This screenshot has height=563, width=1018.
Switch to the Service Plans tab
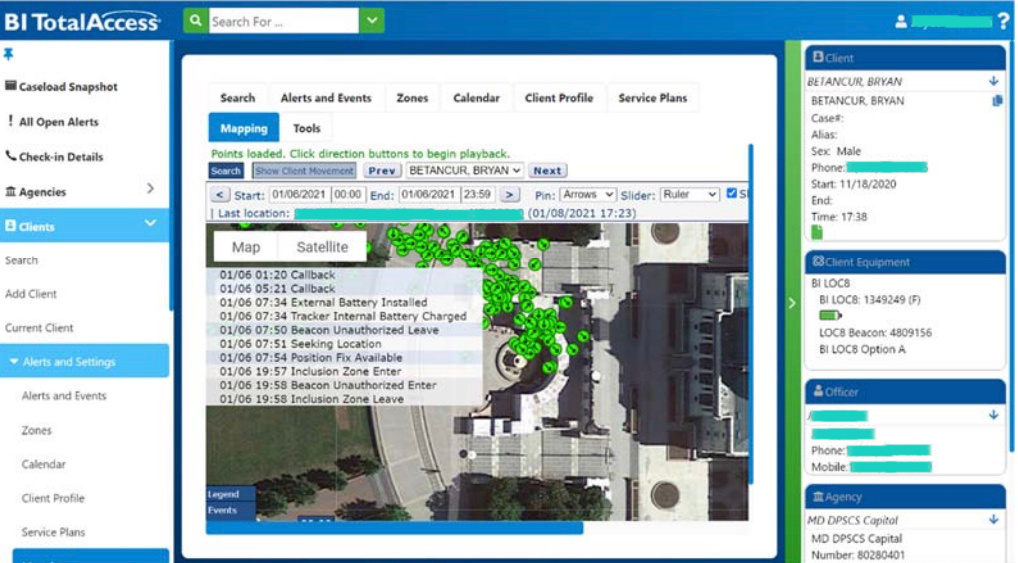point(652,98)
